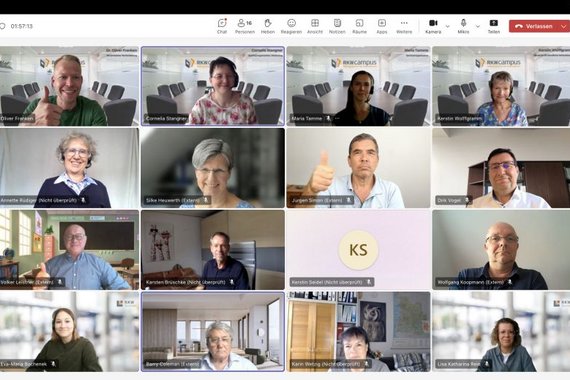Screen dimensions: 570x380
Task: Expand the microphone options arrow
Action: (478, 26)
